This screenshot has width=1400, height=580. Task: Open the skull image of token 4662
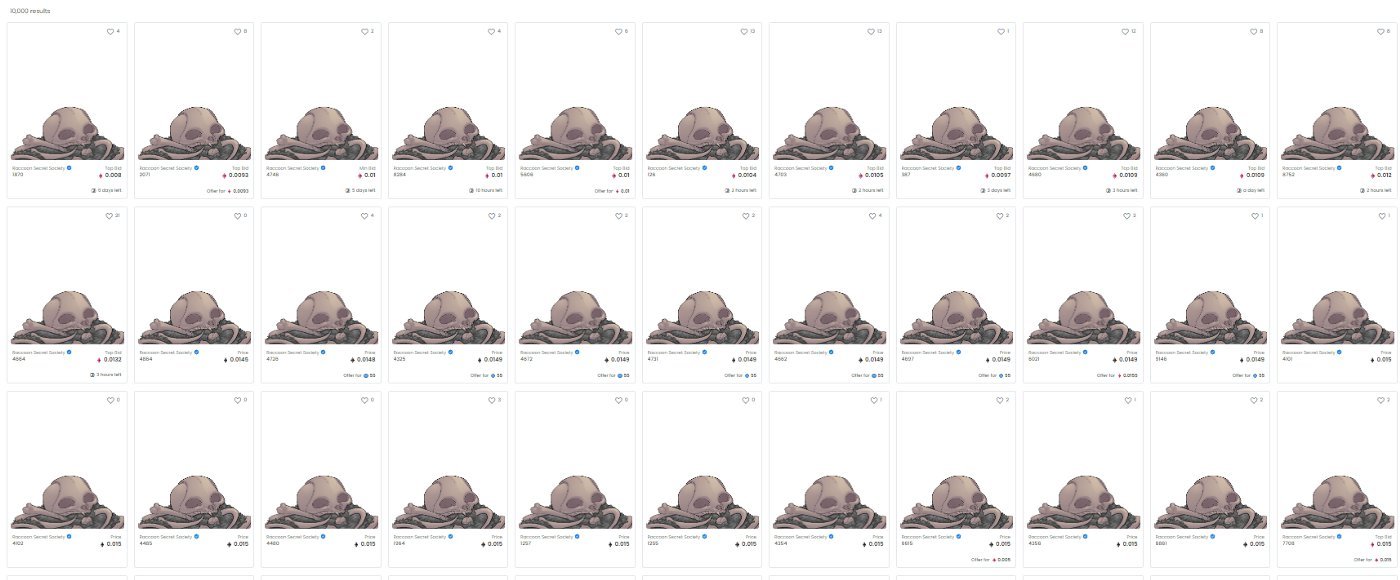tap(830, 318)
